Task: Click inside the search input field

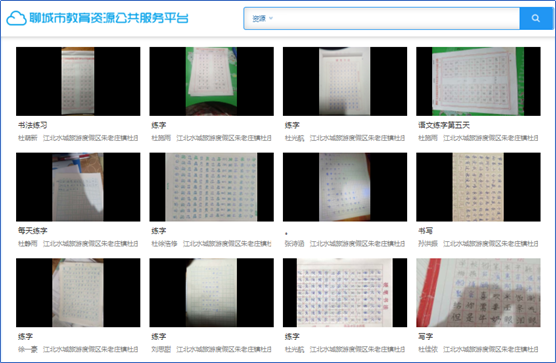Action: (396, 18)
